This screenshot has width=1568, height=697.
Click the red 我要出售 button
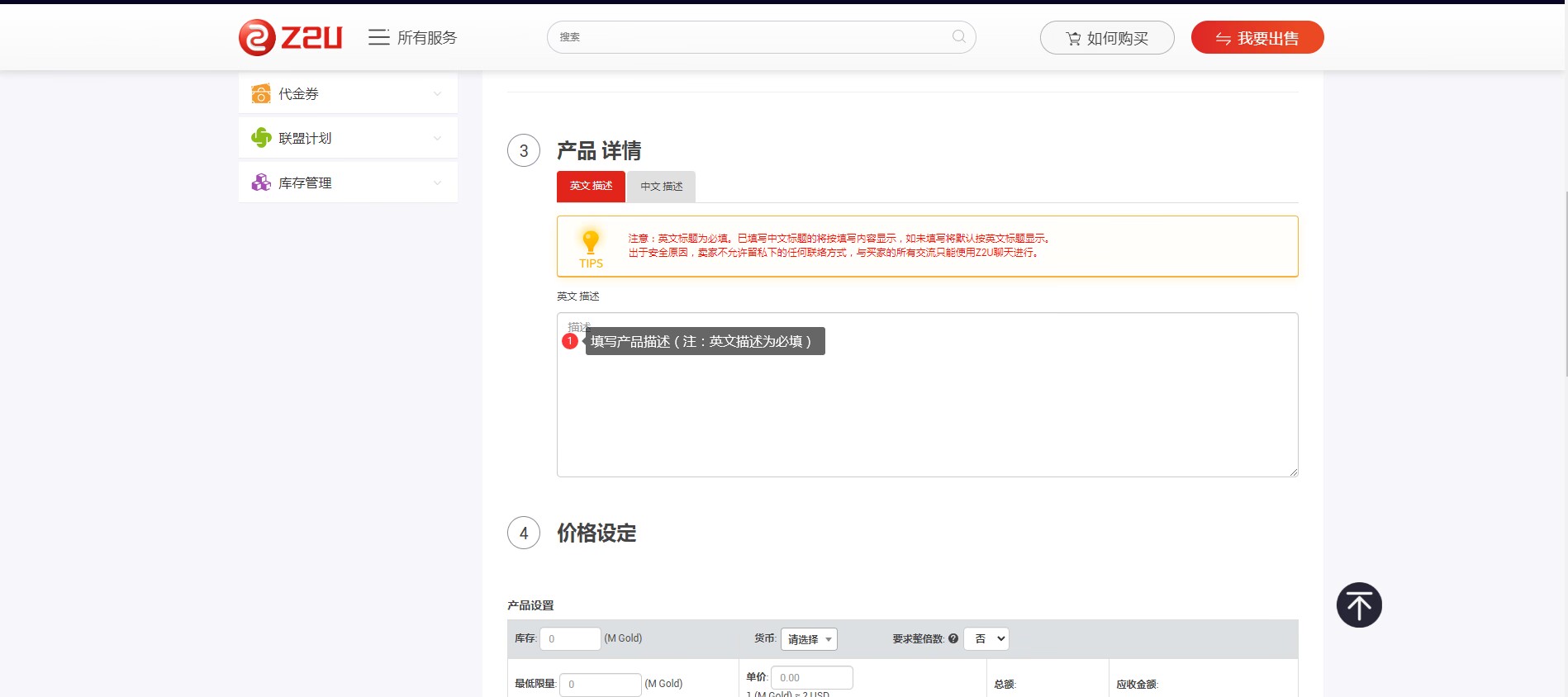coord(1257,38)
